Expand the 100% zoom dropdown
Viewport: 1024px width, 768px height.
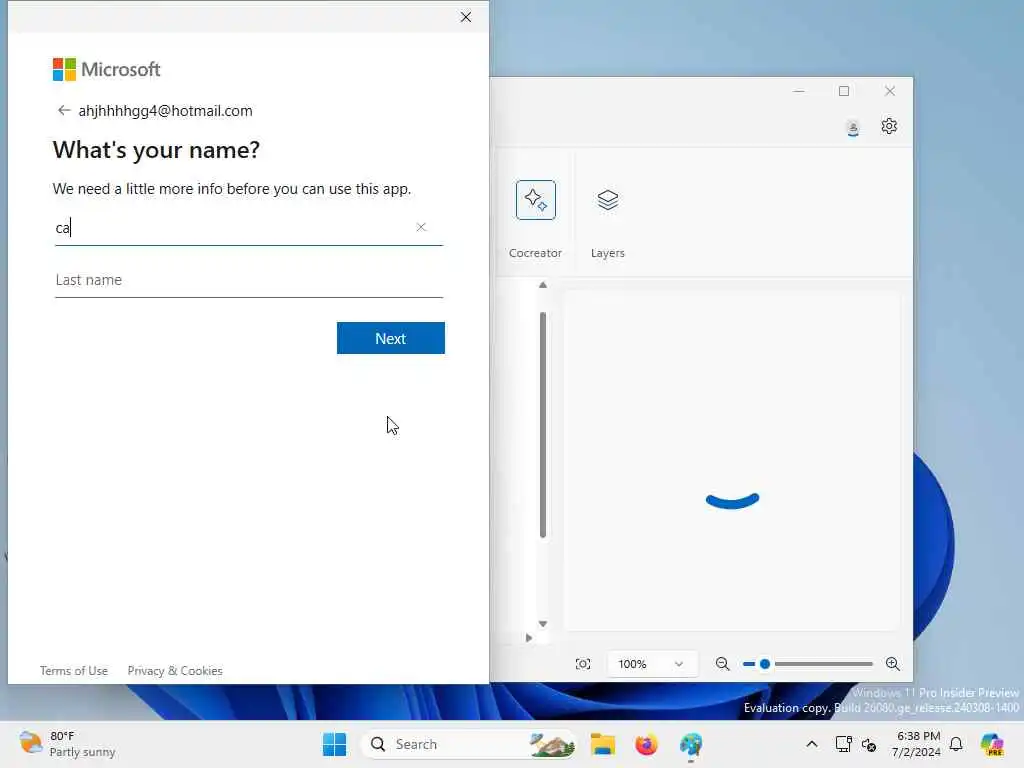tap(651, 664)
